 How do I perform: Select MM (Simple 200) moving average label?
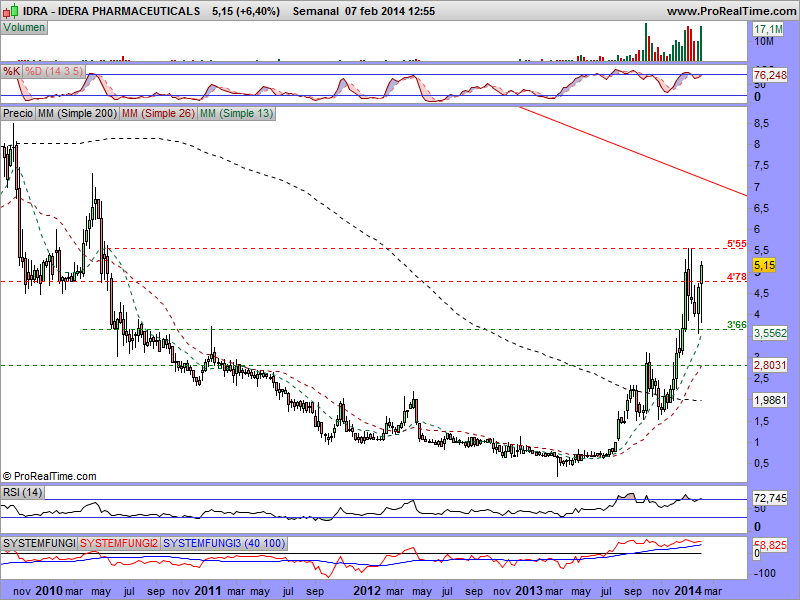pos(77,113)
